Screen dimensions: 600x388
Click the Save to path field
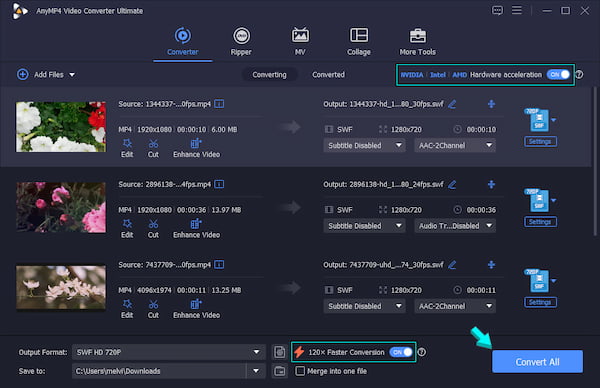coord(159,371)
